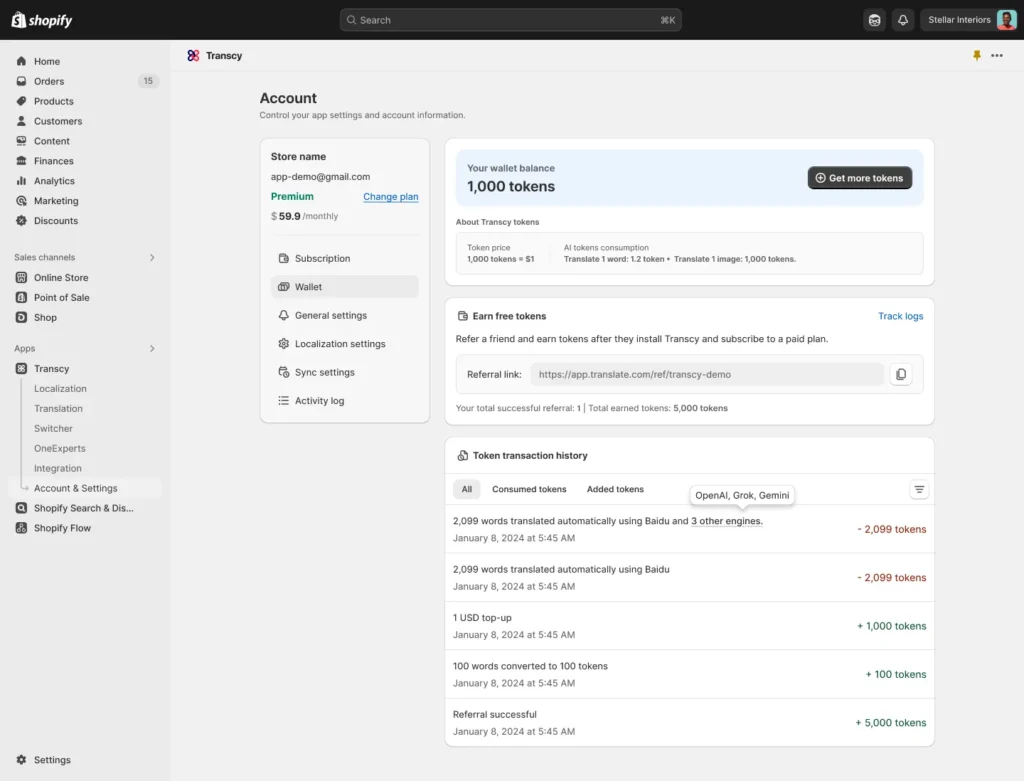Open Localization settings
The height and width of the screenshot is (781, 1024).
pyautogui.click(x=344, y=343)
